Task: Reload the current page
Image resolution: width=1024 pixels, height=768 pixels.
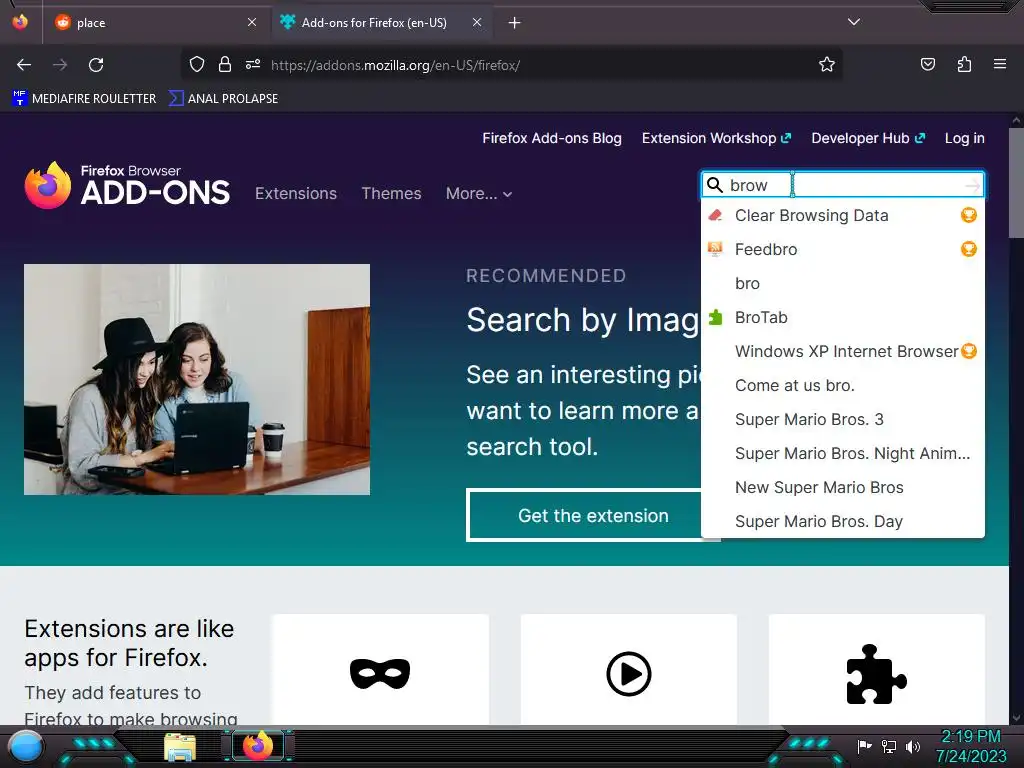Action: 96,65
